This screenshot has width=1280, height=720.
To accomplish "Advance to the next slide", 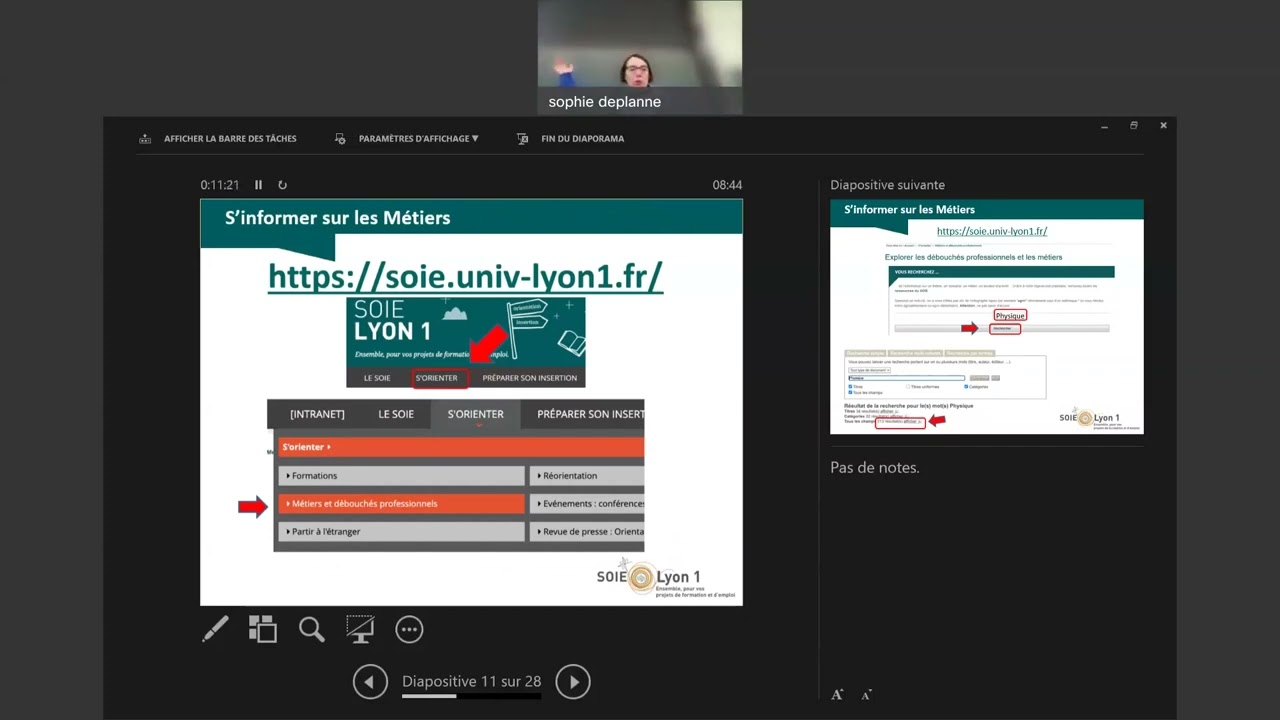I will point(573,682).
